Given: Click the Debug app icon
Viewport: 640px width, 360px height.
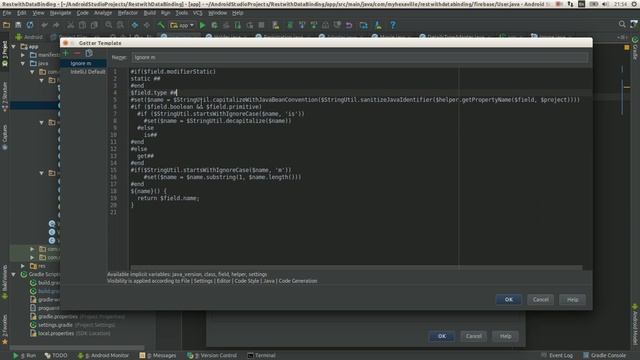Looking at the screenshot, I should [x=214, y=25].
